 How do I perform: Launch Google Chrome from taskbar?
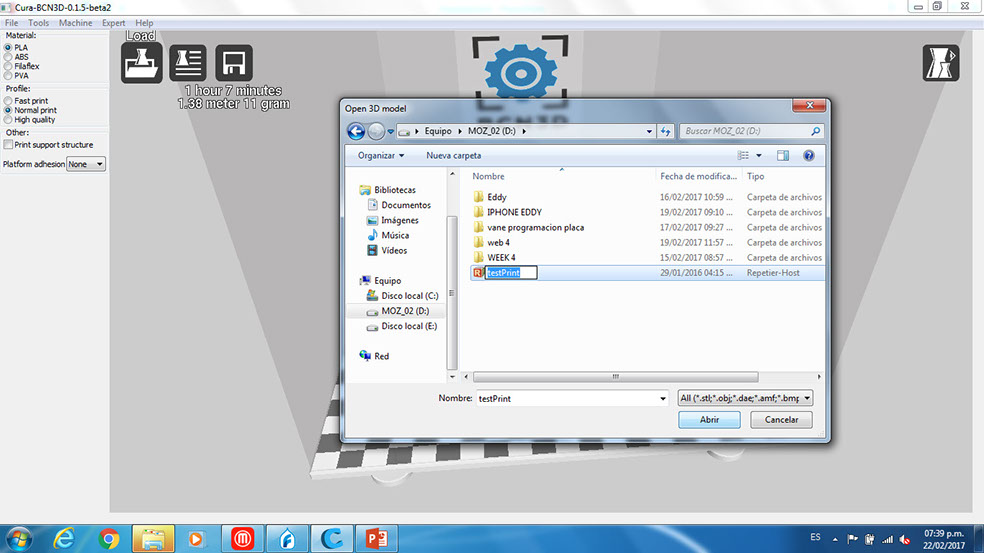click(x=109, y=539)
